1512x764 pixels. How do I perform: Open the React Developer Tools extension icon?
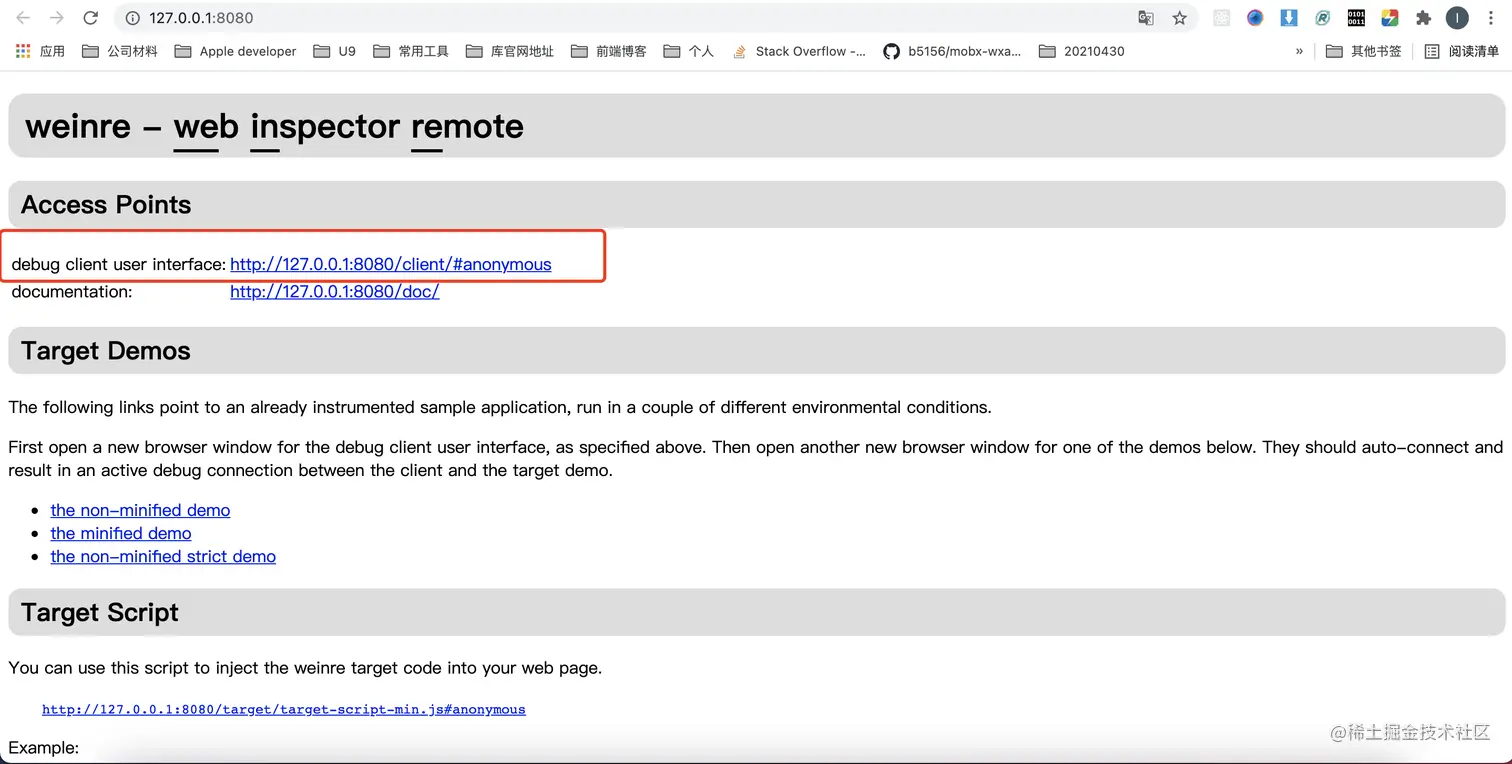click(1221, 18)
